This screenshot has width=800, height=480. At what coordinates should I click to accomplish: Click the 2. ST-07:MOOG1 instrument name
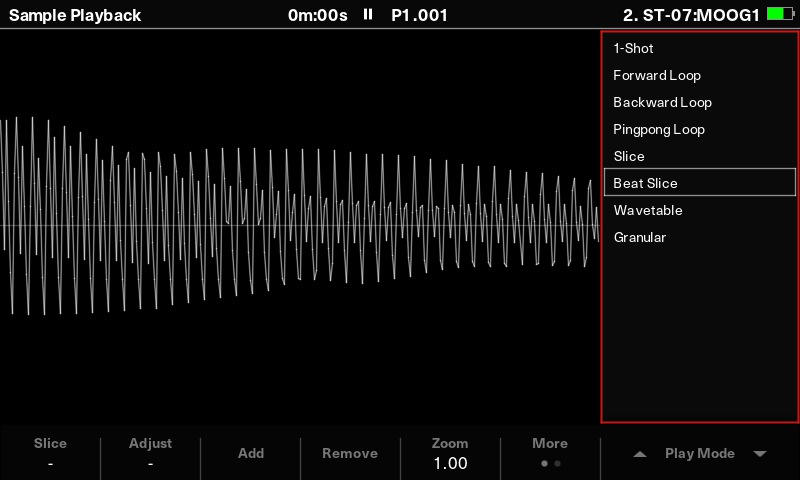[691, 15]
